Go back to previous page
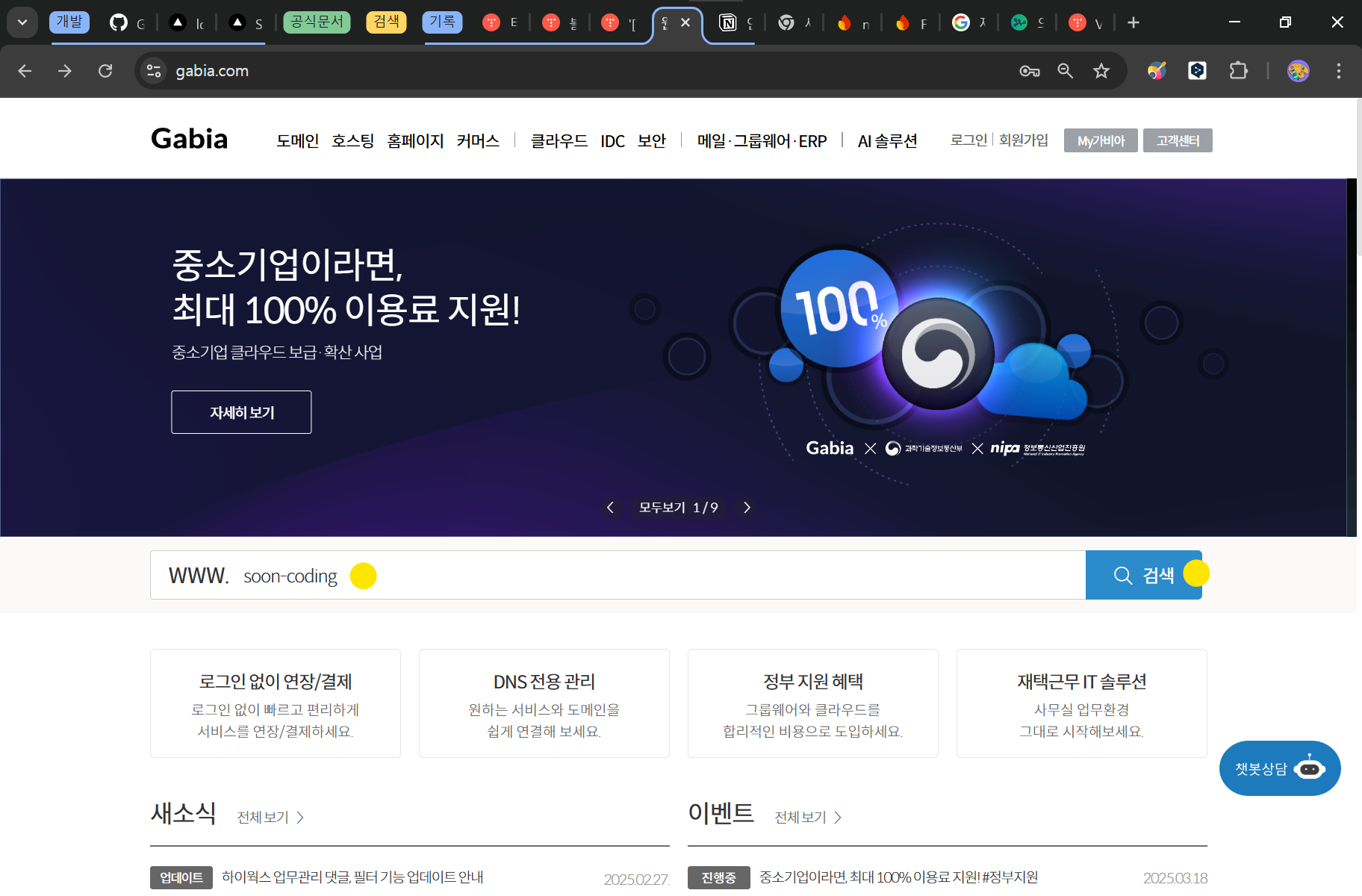The image size is (1362, 896). pyautogui.click(x=25, y=71)
